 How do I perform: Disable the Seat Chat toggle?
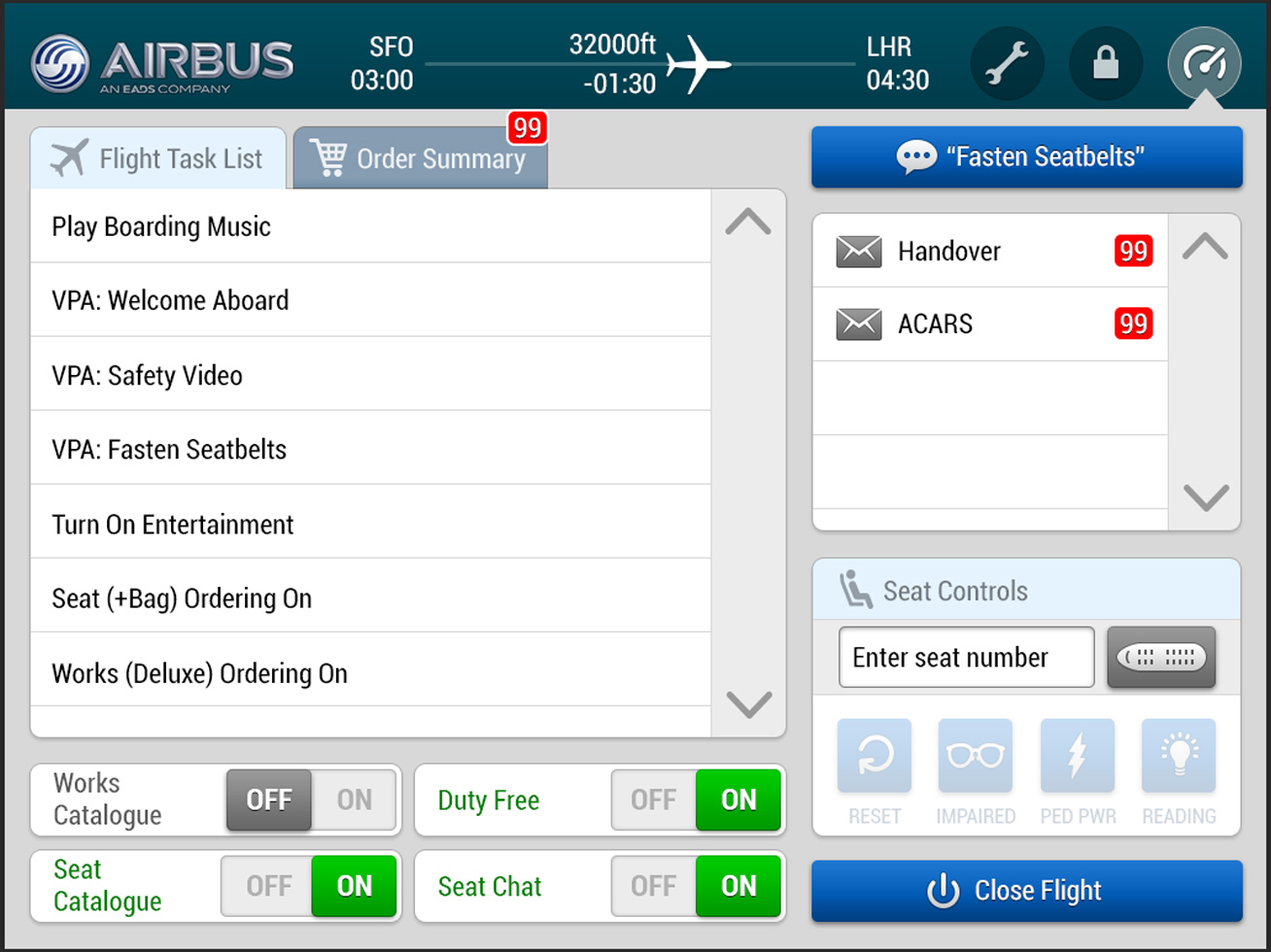[x=653, y=886]
